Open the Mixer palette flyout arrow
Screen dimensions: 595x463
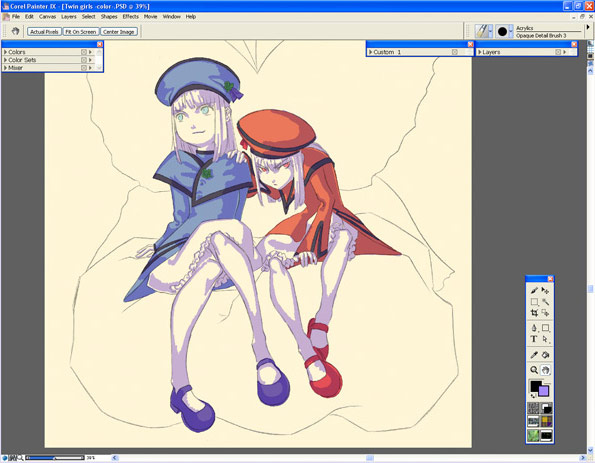(x=90, y=68)
